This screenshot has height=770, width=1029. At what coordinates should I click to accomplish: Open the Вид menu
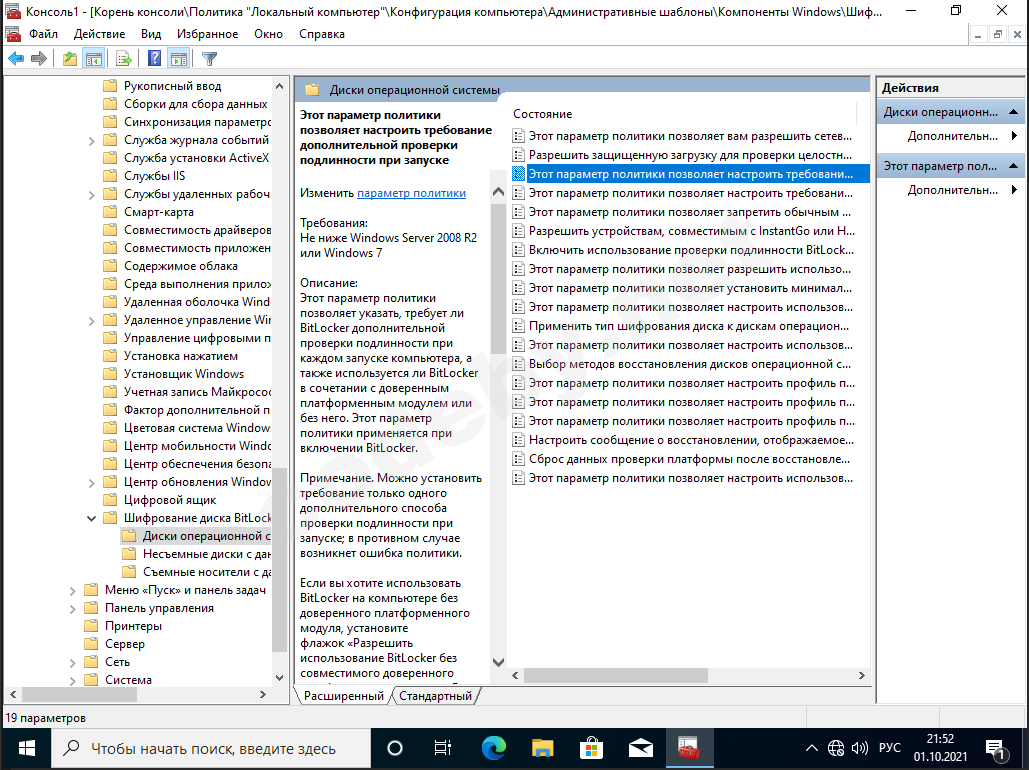click(x=151, y=34)
